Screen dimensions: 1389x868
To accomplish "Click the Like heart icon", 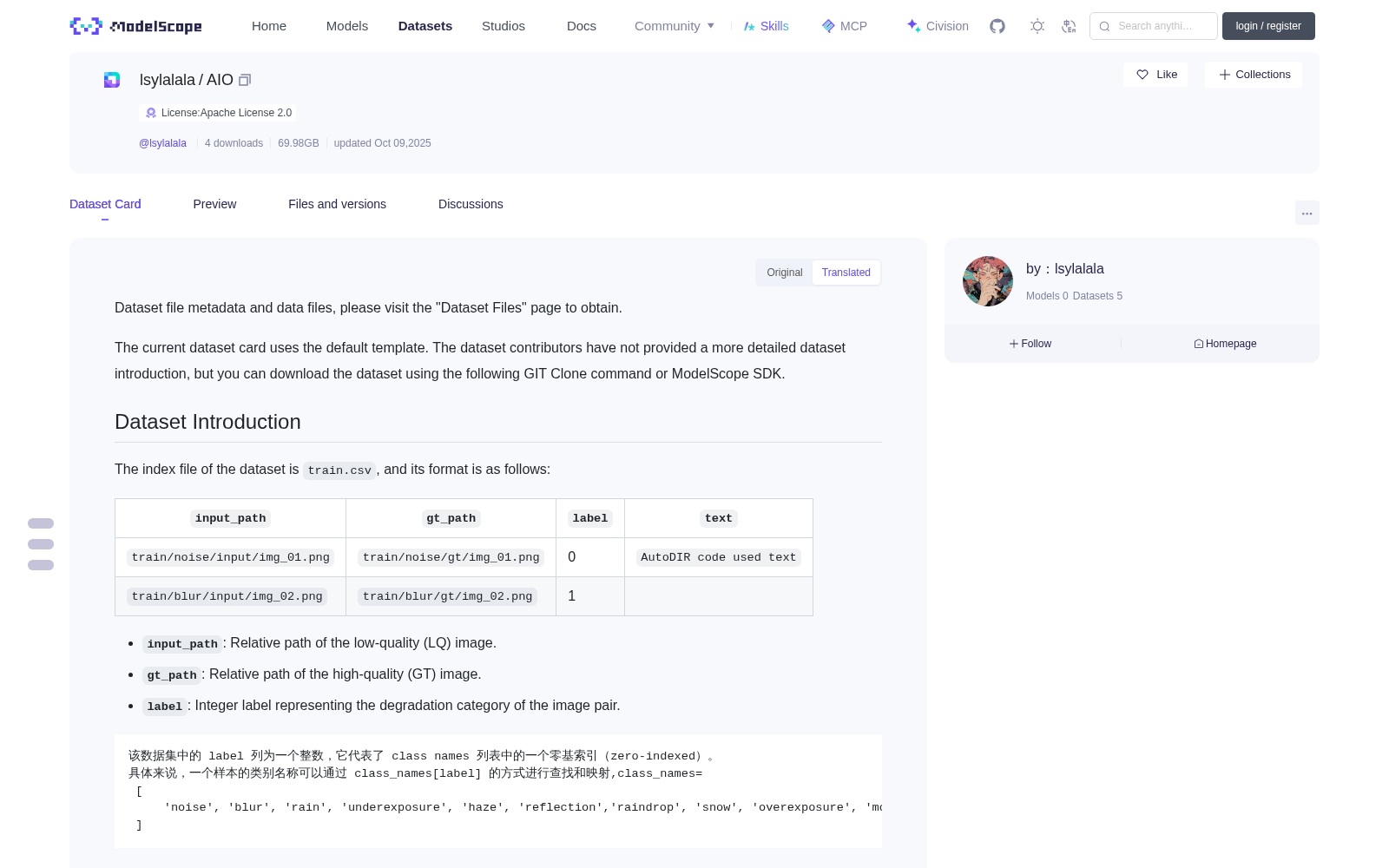I will [x=1142, y=75].
